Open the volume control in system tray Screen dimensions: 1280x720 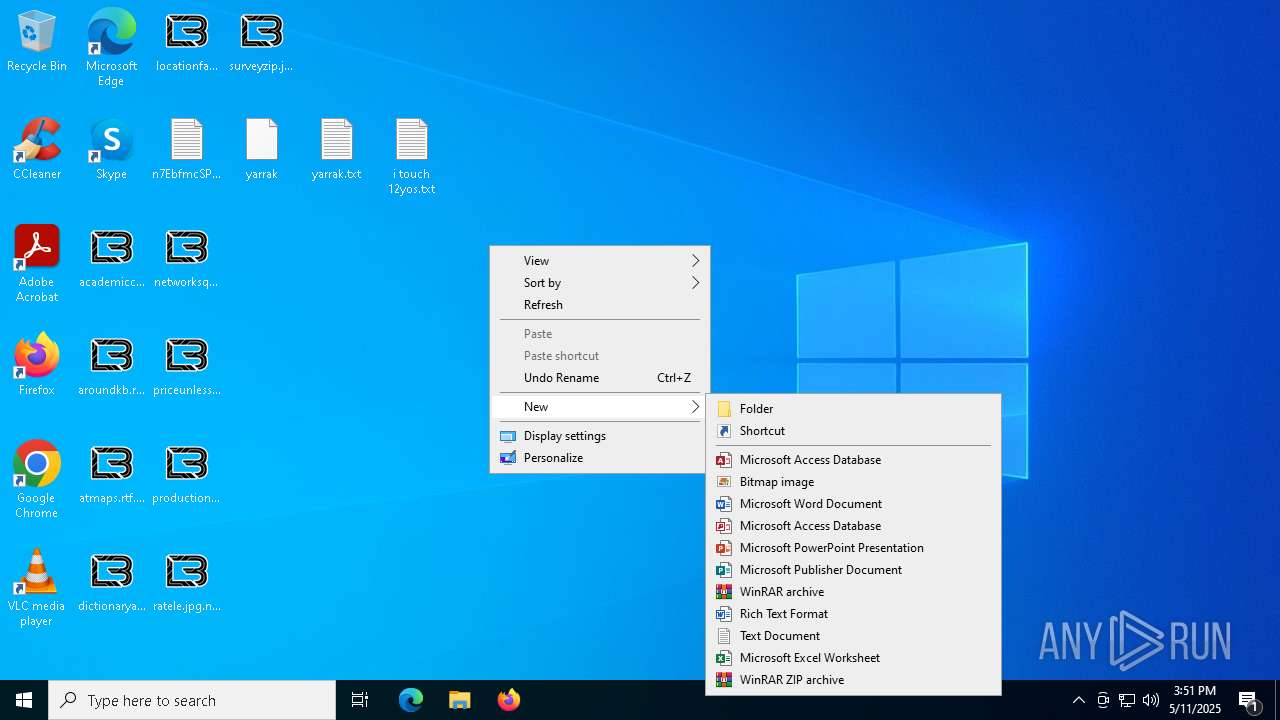1151,700
